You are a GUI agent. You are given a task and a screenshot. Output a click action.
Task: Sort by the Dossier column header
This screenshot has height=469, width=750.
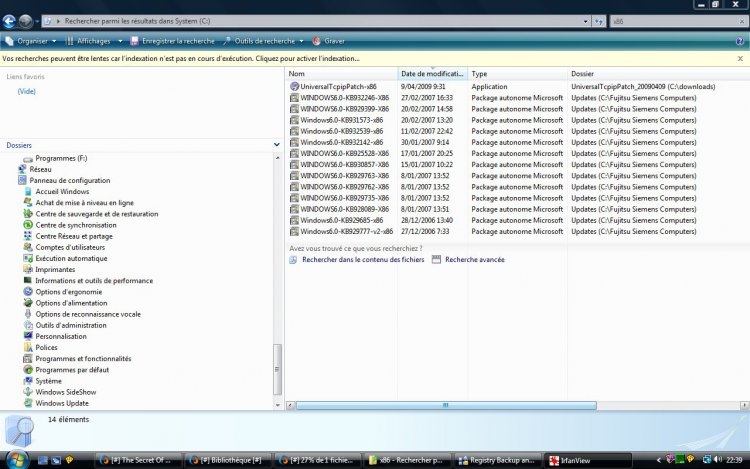[658, 74]
